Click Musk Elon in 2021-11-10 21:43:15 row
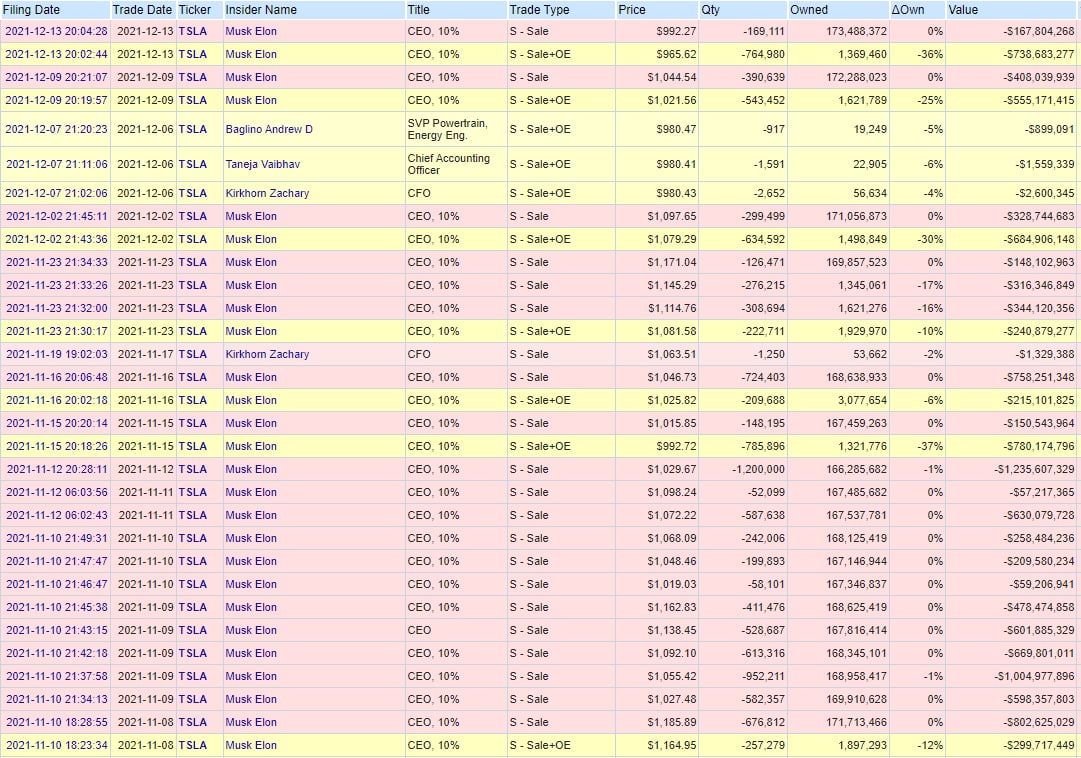1081x758 pixels. pyautogui.click(x=251, y=630)
